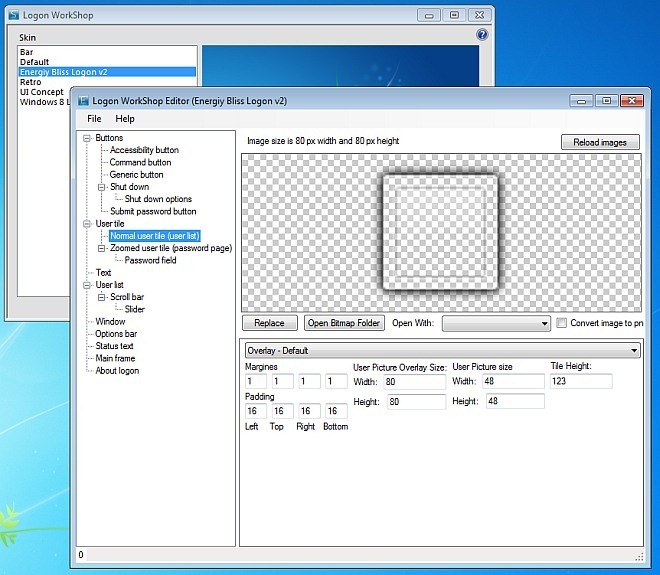Image resolution: width=660 pixels, height=575 pixels.
Task: Select the Retro skin in Logon WorkShop
Action: [30, 82]
